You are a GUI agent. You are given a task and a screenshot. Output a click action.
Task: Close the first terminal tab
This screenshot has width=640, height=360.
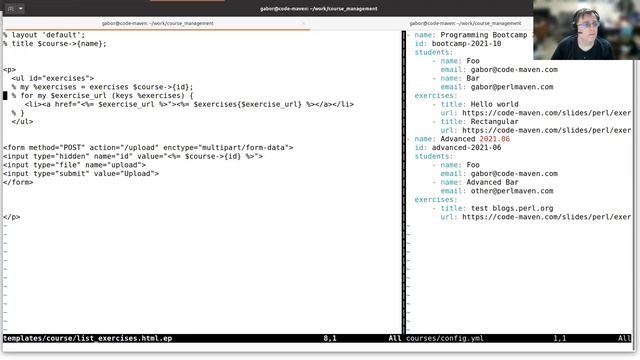pos(303,24)
